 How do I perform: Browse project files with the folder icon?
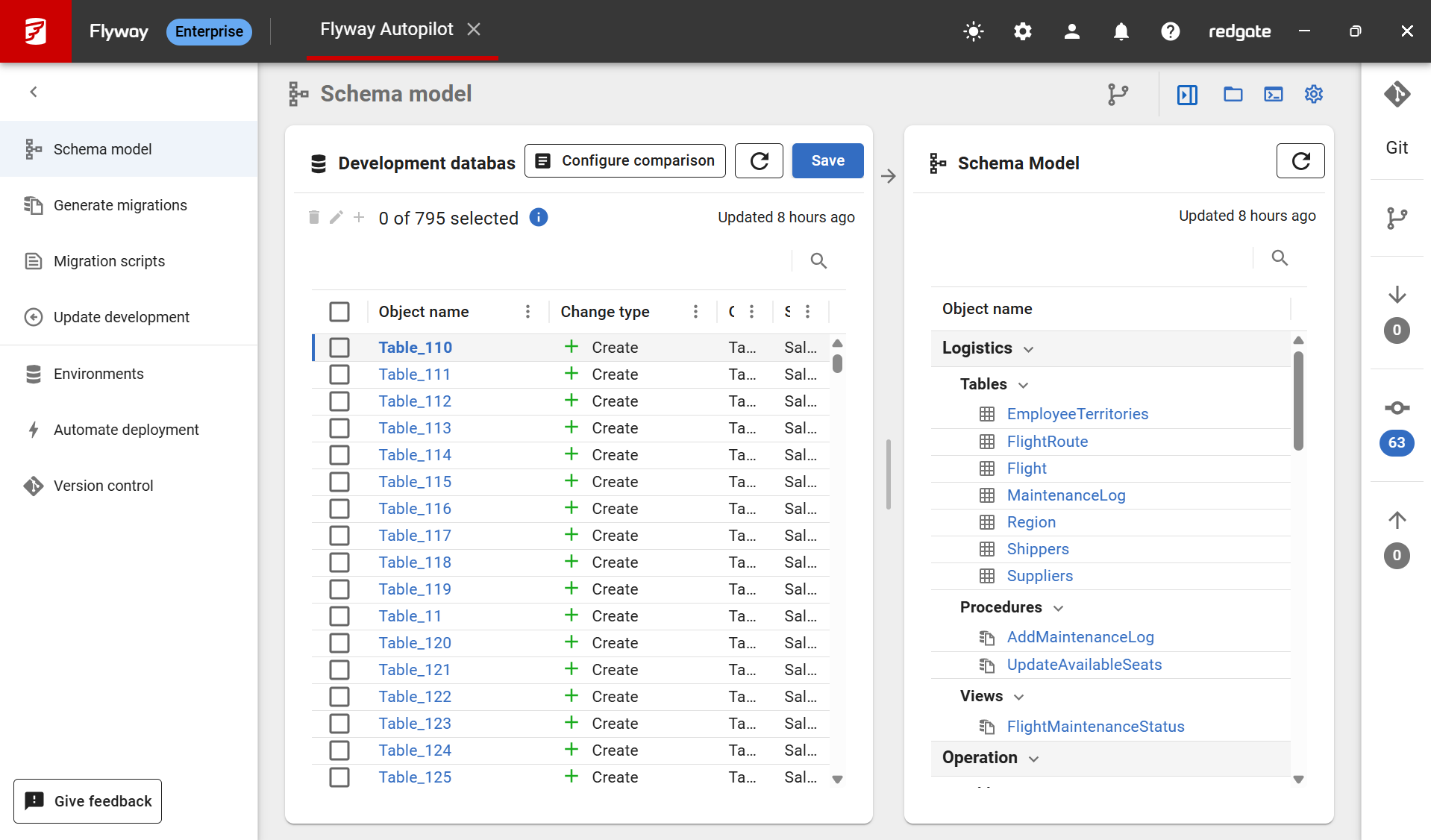(1233, 94)
